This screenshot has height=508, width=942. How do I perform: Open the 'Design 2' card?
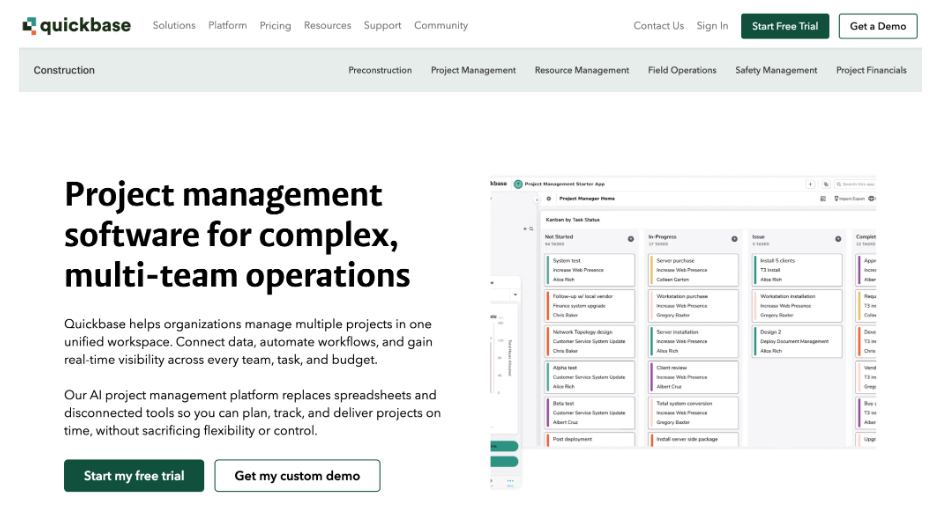click(797, 341)
